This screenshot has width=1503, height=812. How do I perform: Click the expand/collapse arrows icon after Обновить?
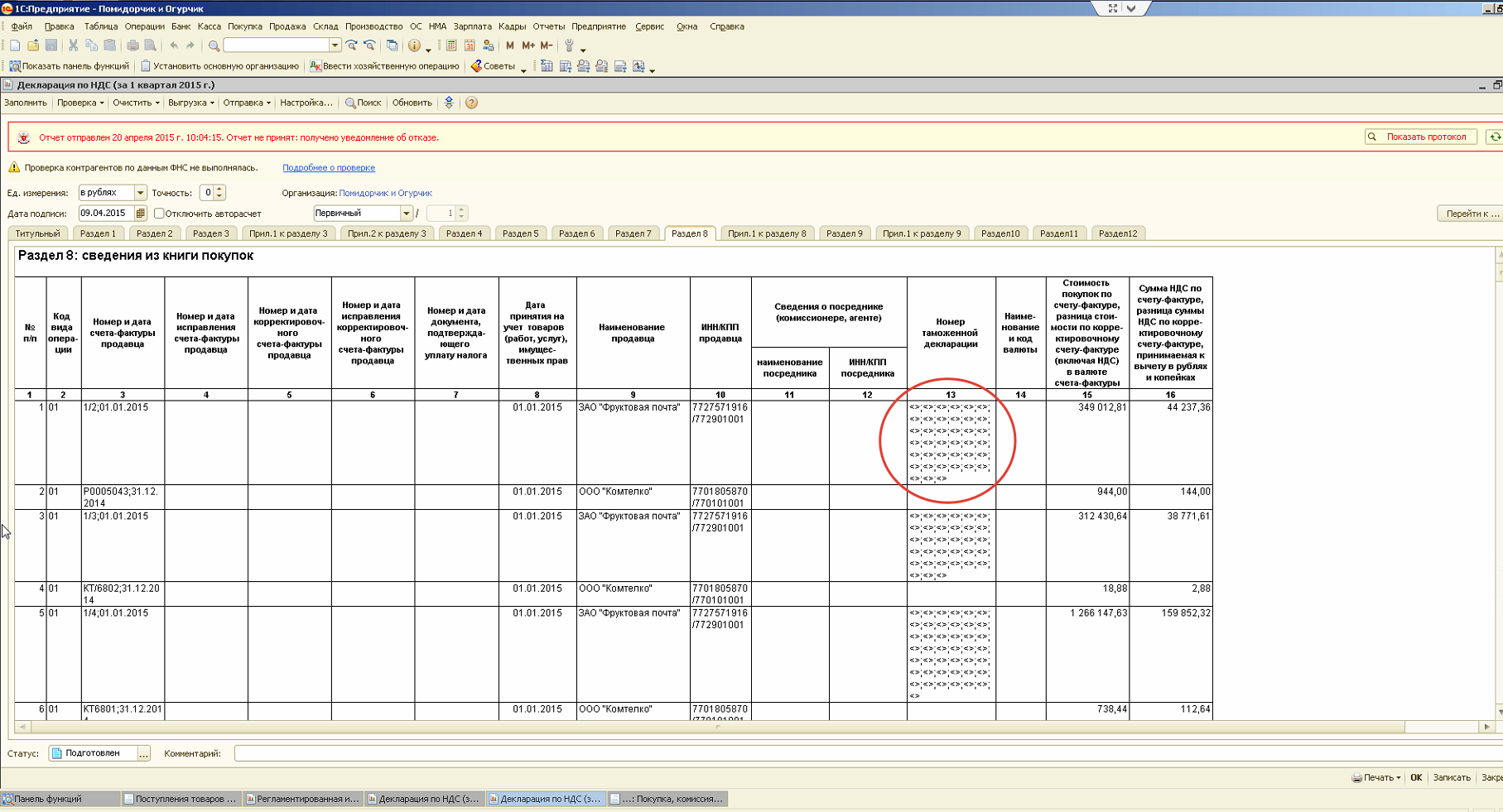449,103
